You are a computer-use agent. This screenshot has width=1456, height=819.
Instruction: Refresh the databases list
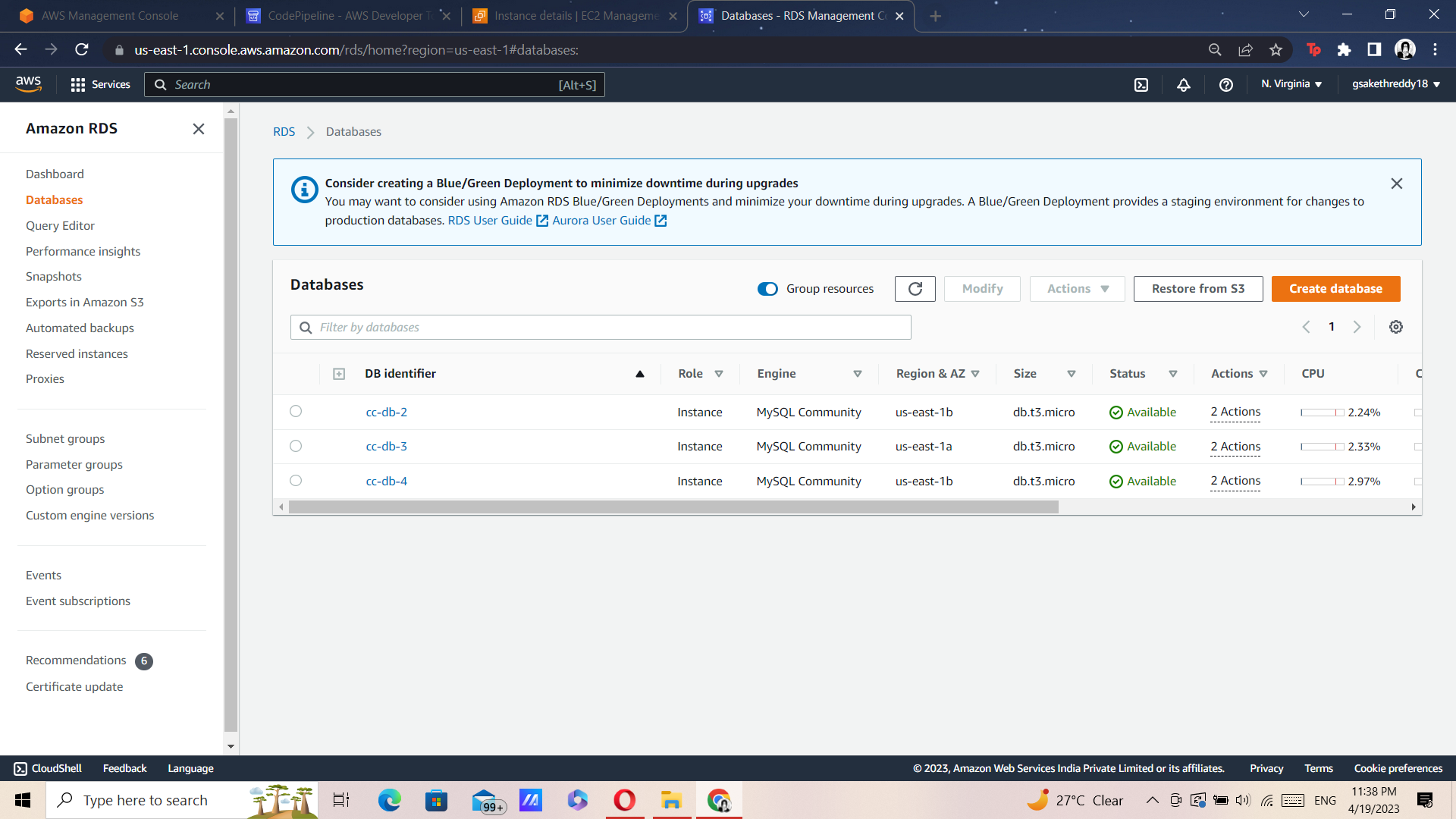915,289
